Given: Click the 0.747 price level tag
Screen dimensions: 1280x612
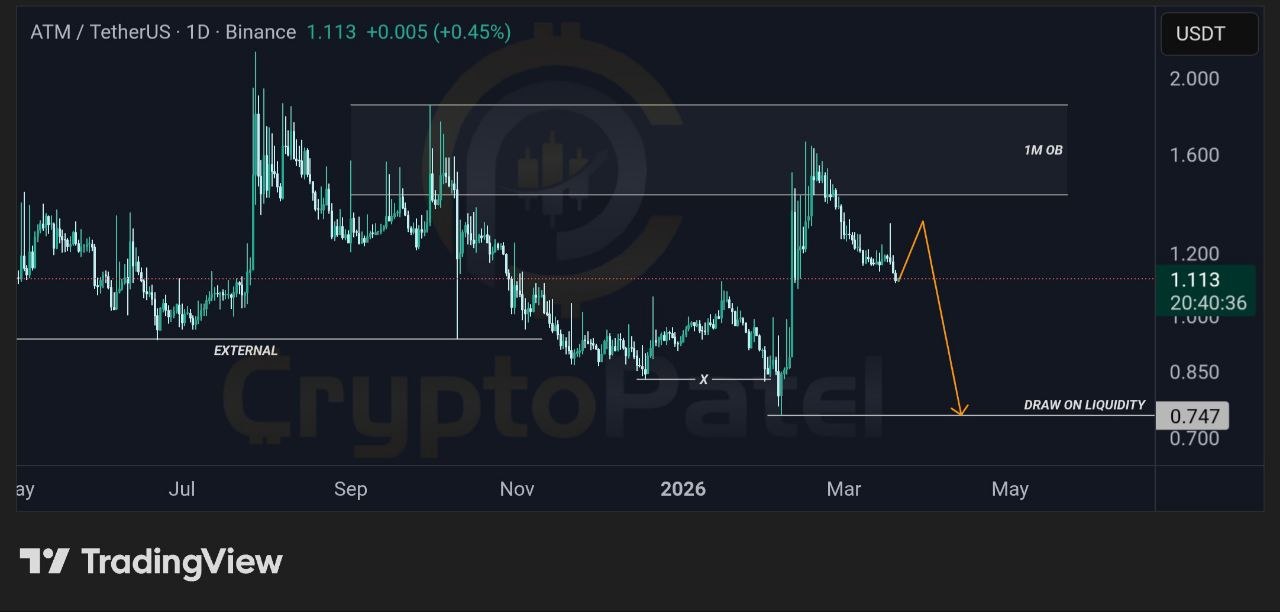Looking at the screenshot, I should 1192,415.
